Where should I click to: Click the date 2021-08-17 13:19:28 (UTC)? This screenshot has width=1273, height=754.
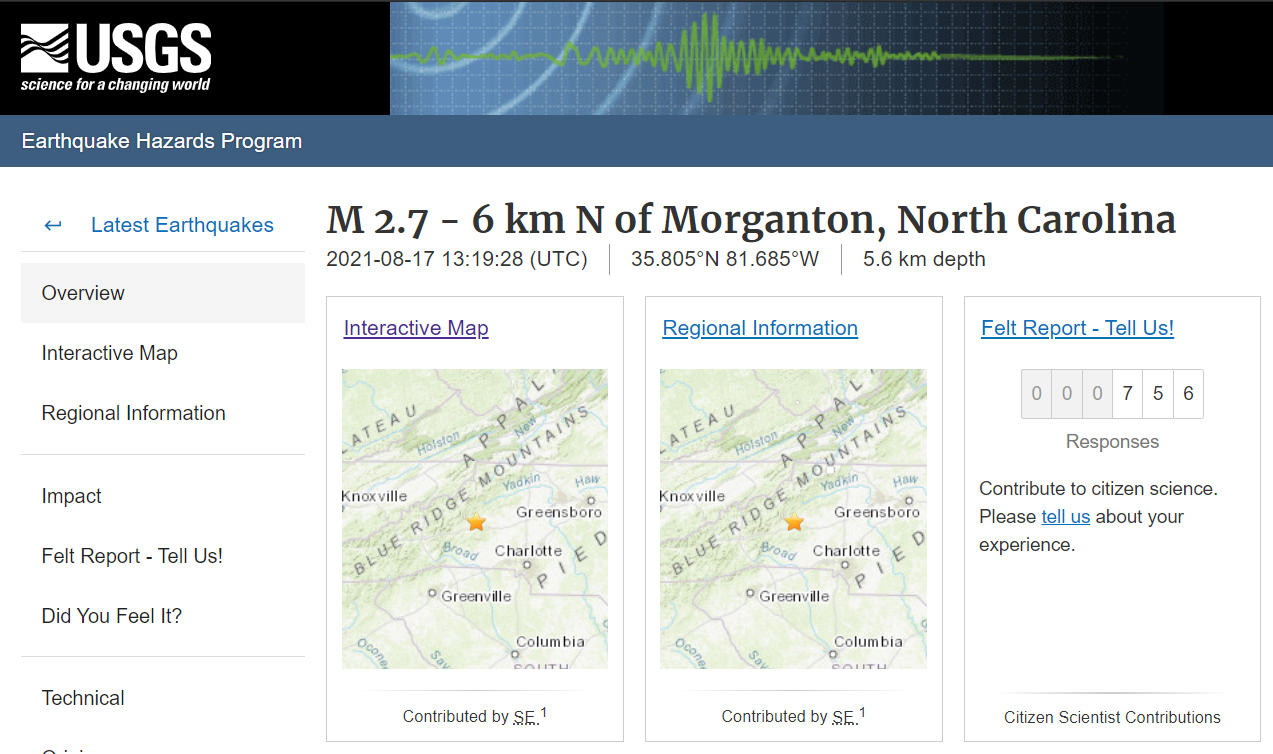point(457,259)
